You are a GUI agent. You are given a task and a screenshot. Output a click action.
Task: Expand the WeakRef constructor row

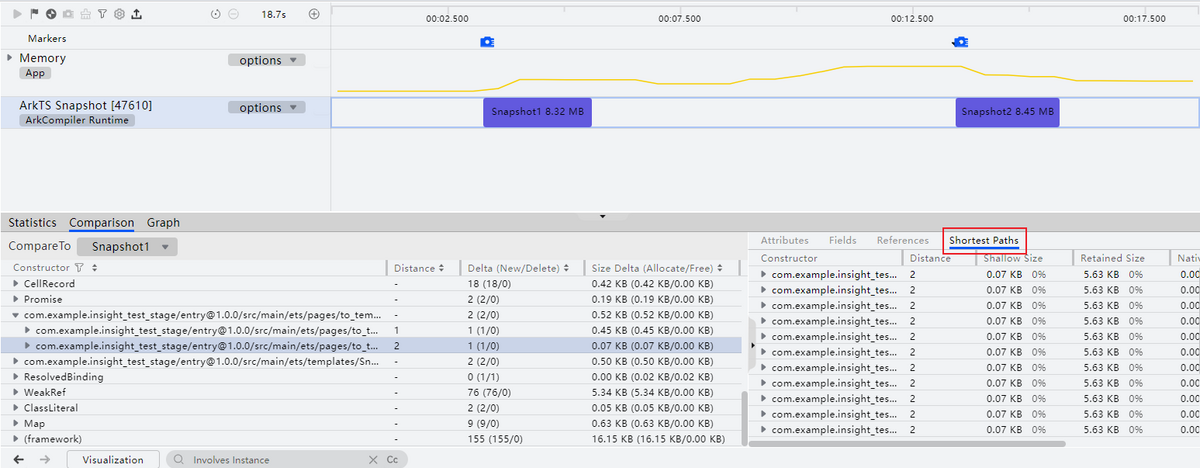[x=16, y=393]
